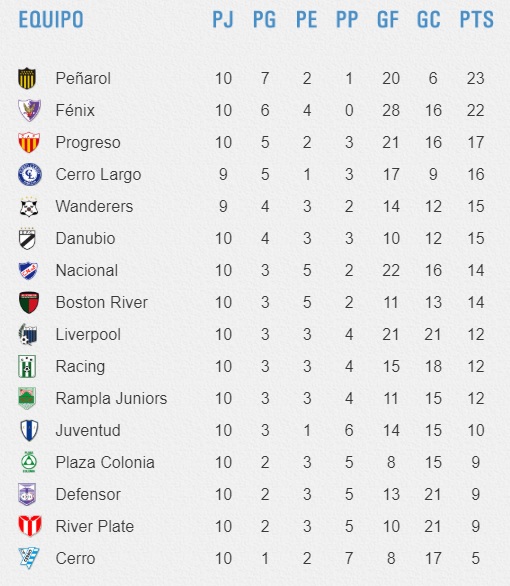Click the Defensor team name

click(x=88, y=494)
